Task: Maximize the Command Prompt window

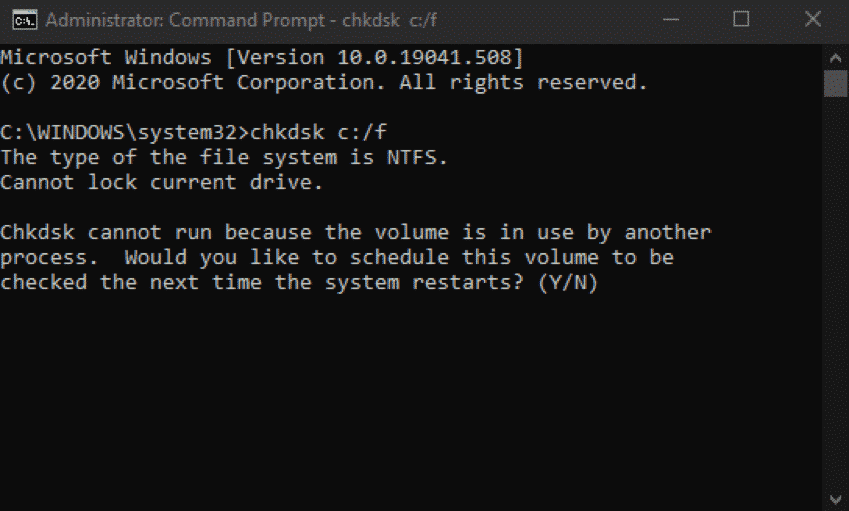Action: (741, 19)
